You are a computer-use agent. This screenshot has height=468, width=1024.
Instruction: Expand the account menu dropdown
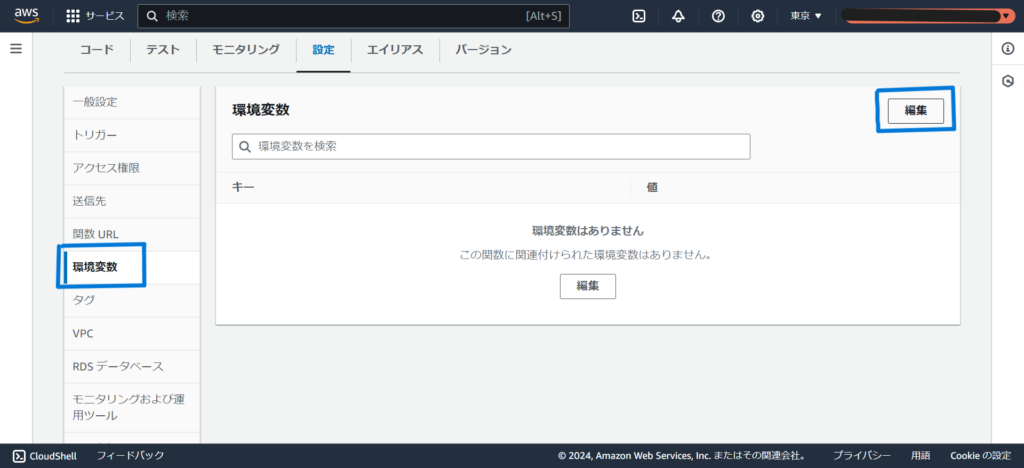[x=925, y=16]
